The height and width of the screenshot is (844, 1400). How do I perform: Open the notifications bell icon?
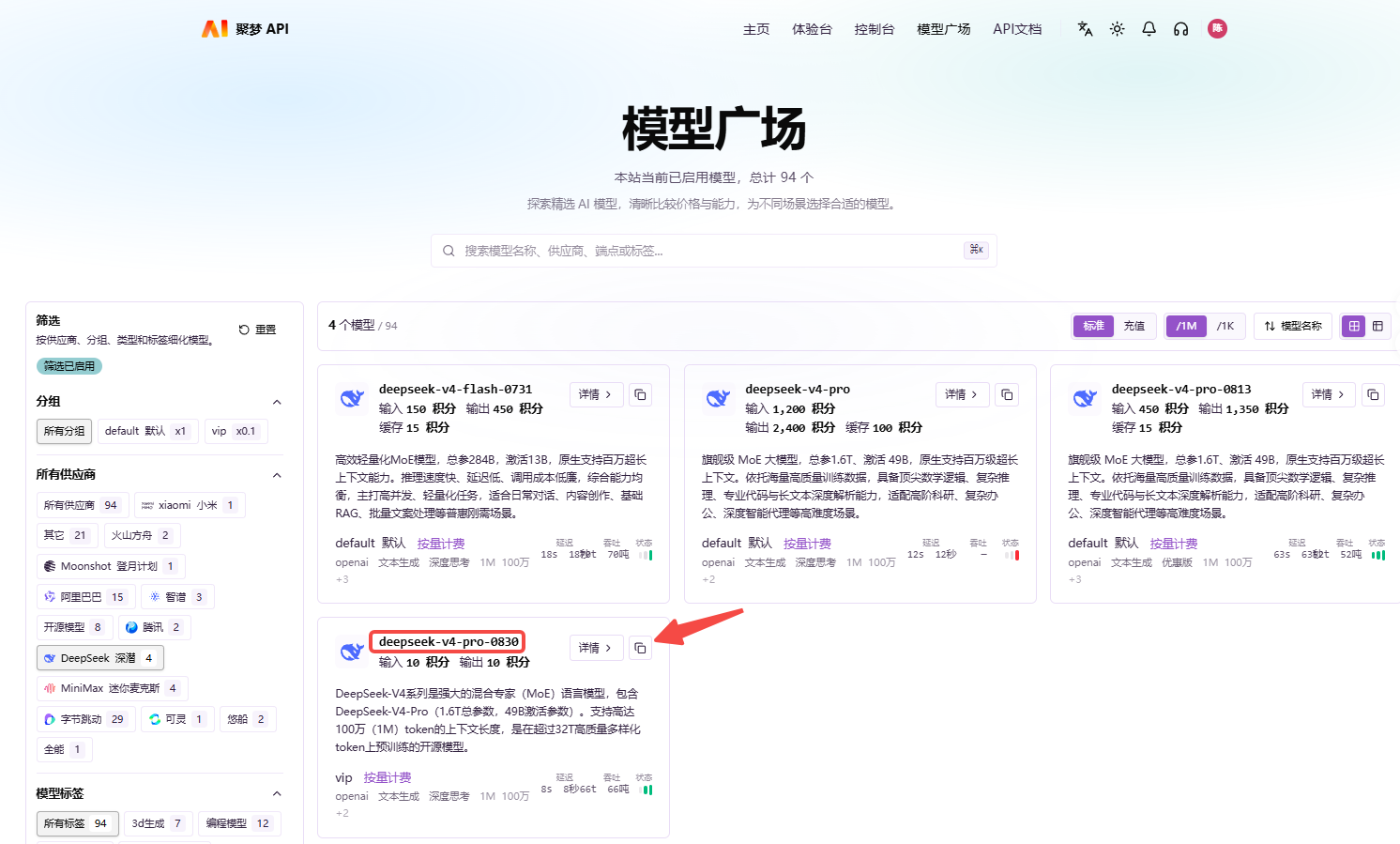coord(1149,29)
